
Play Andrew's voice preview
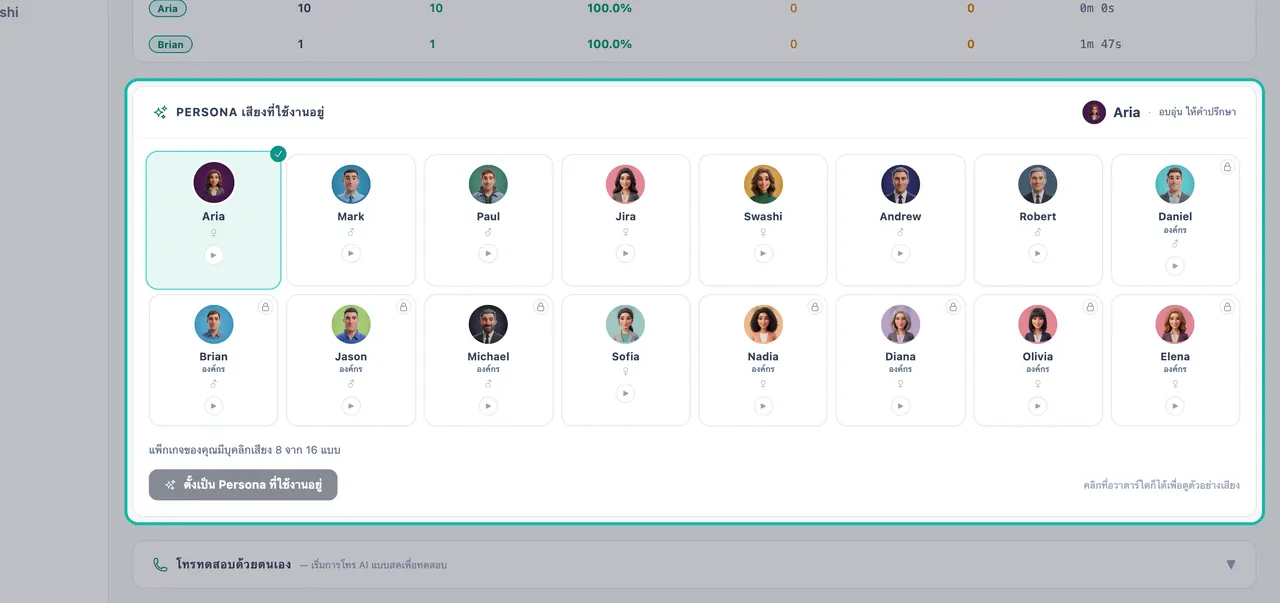(x=900, y=253)
